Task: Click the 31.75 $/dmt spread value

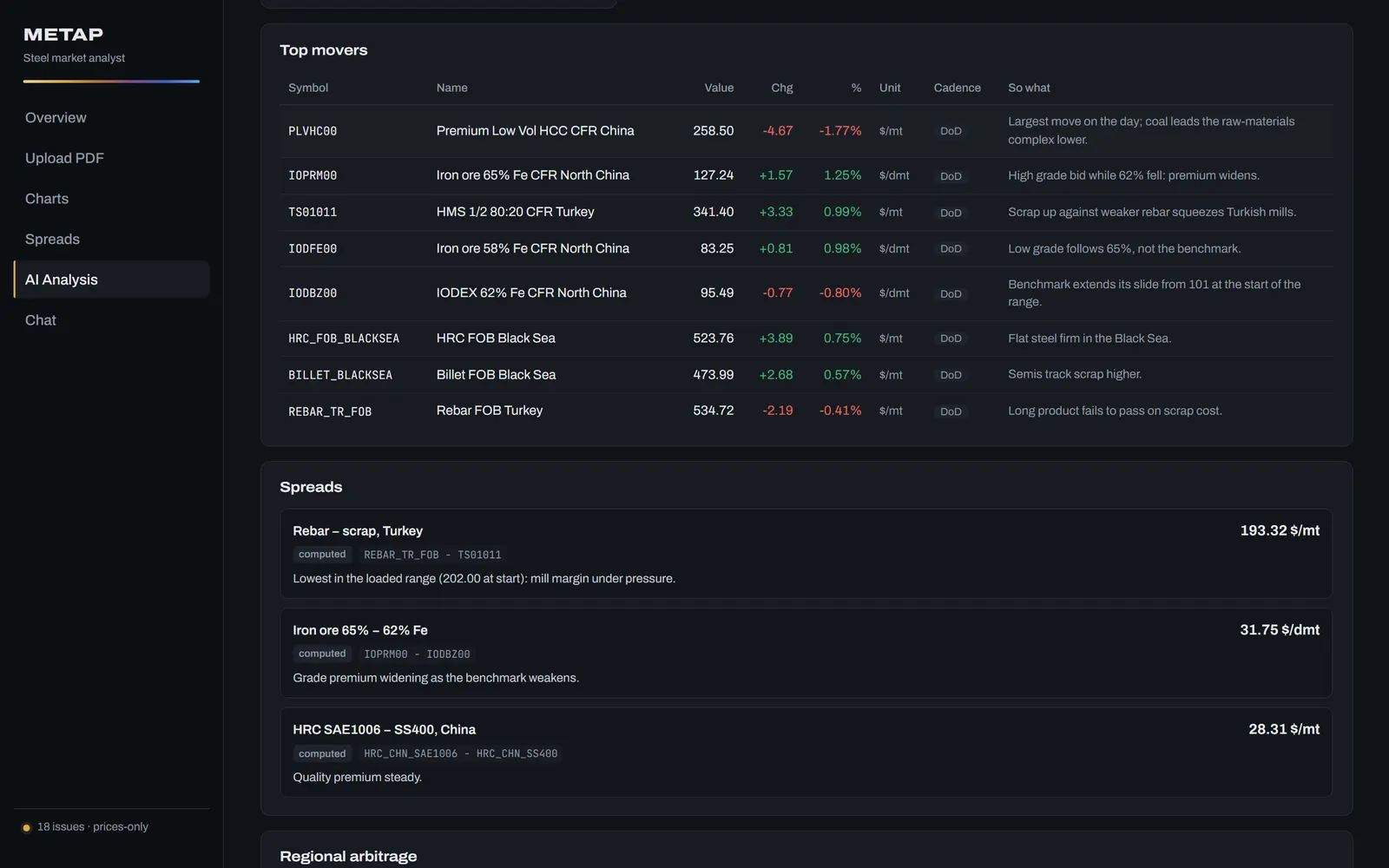Action: tap(1280, 630)
